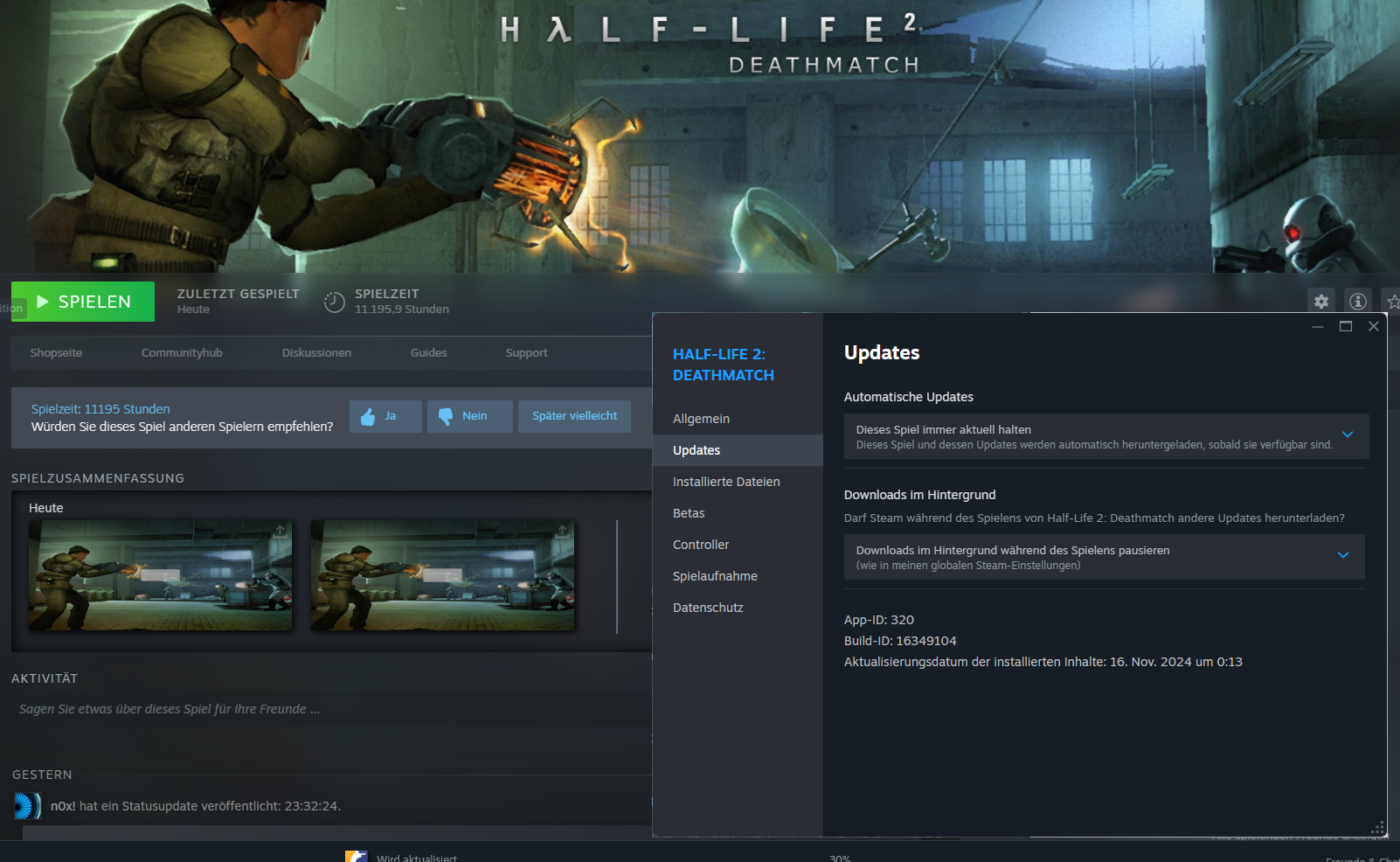This screenshot has height=862, width=1400.
Task: Click upload icon on the right screenshot
Action: (563, 531)
